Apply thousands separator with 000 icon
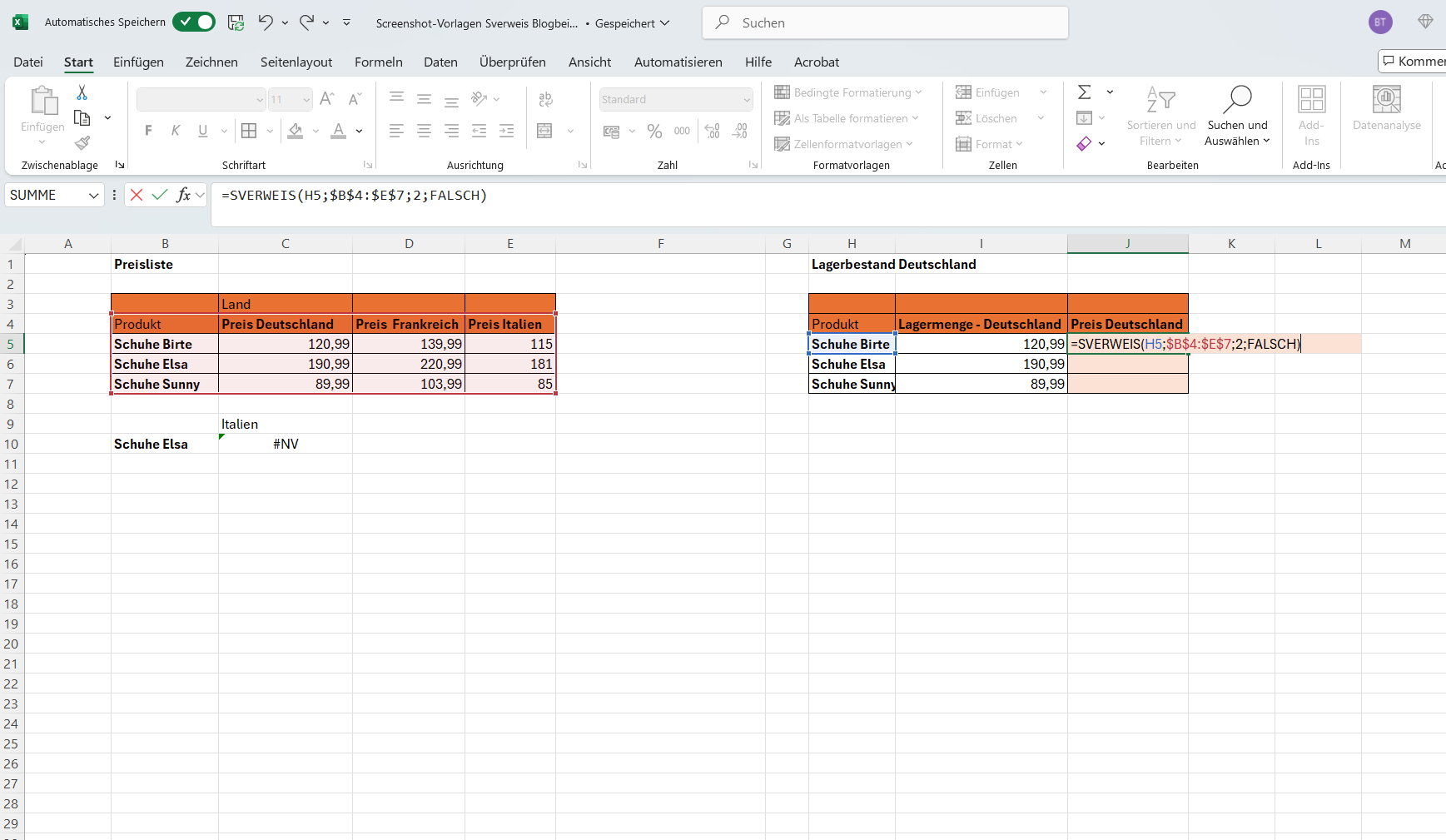Image resolution: width=1446 pixels, height=840 pixels. (x=681, y=131)
